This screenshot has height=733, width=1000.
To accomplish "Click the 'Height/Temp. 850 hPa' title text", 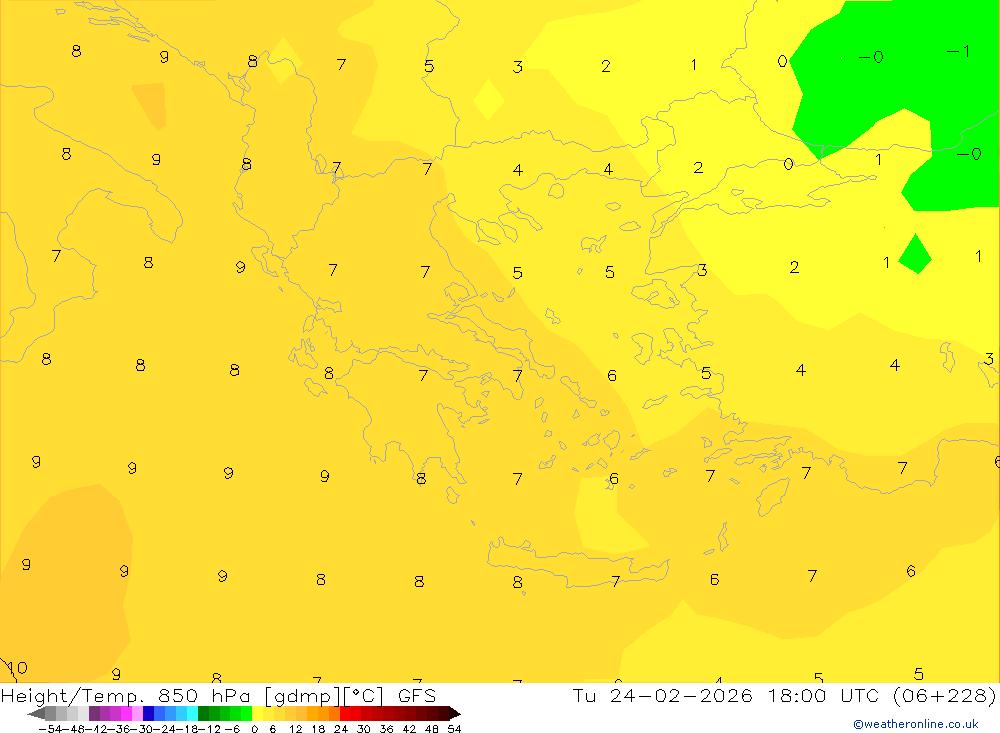I will pos(125,696).
